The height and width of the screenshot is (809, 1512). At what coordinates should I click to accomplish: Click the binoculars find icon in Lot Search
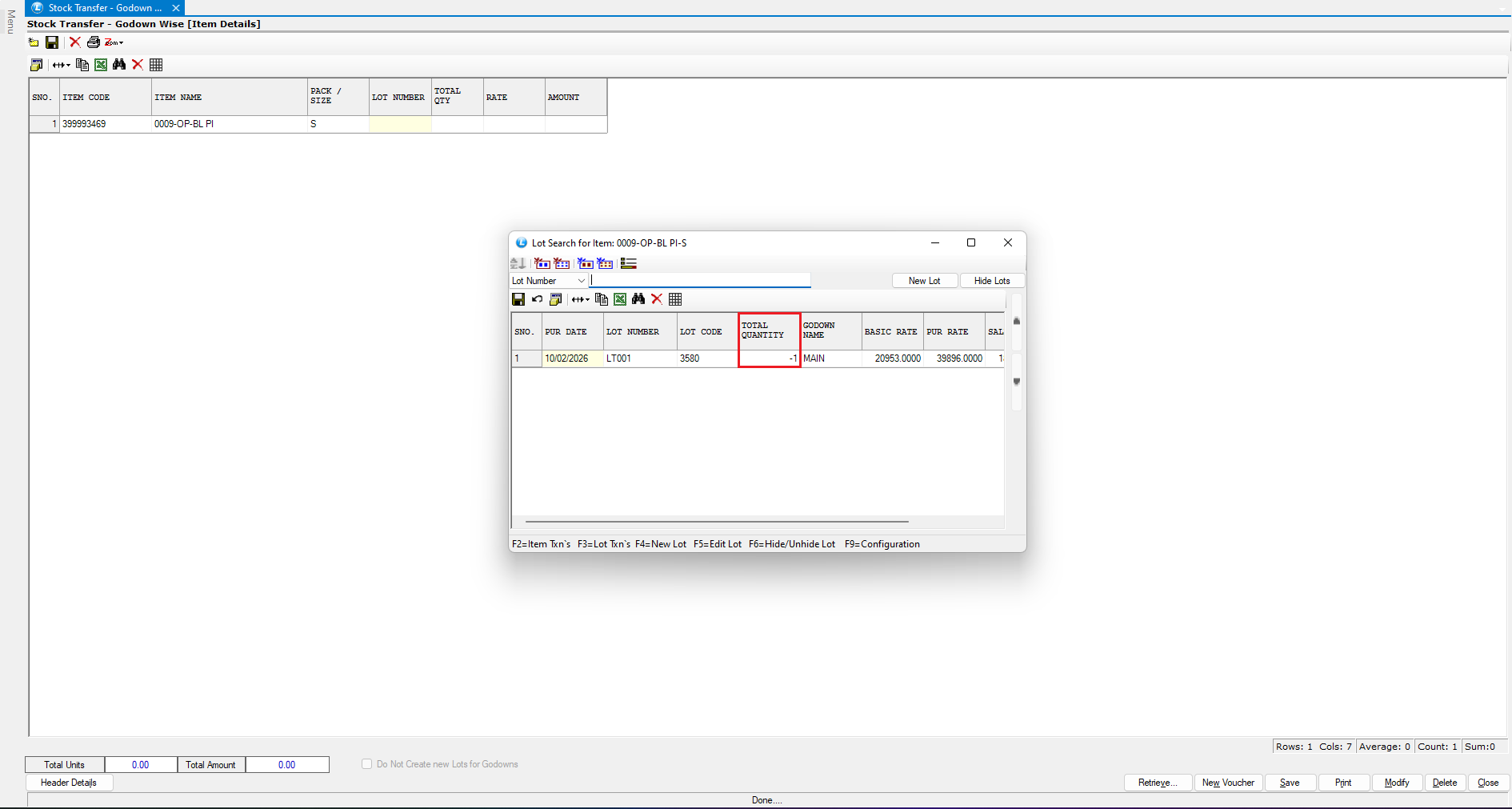[638, 299]
